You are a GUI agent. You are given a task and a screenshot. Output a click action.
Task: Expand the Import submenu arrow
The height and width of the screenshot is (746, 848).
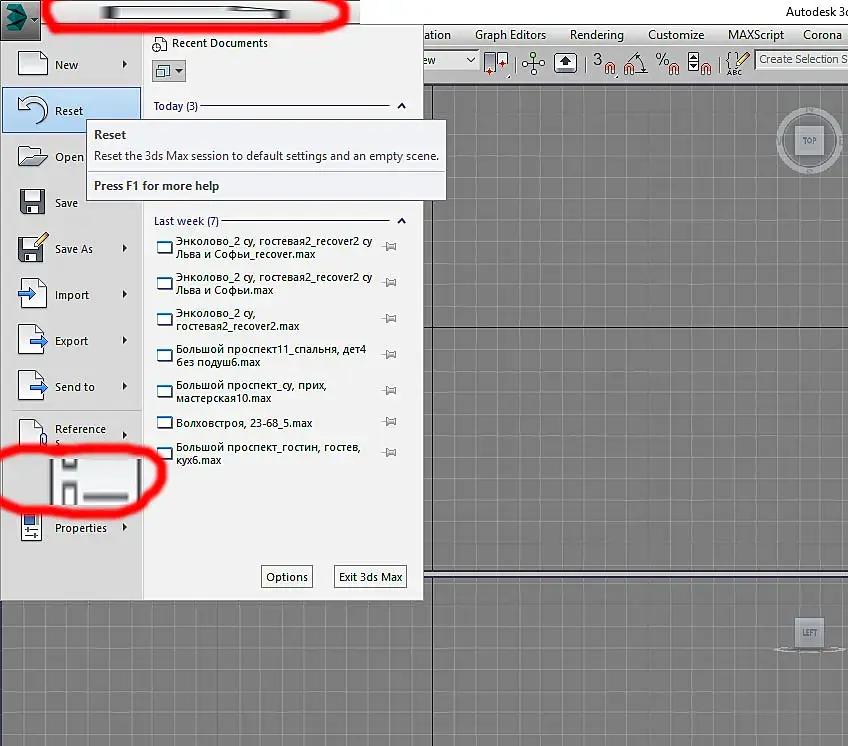tap(125, 294)
